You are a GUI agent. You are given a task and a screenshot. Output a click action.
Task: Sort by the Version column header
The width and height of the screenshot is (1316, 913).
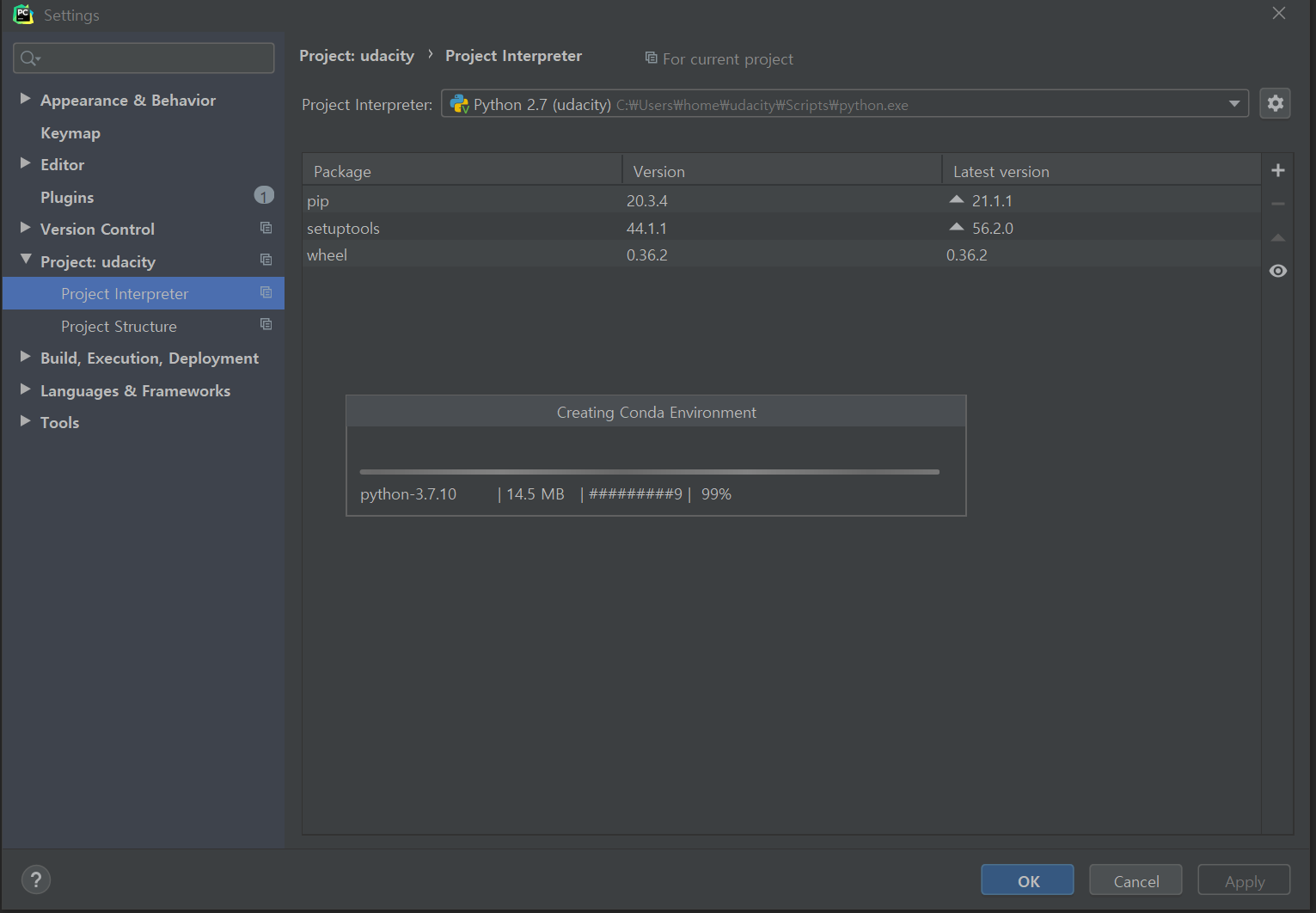tap(782, 170)
